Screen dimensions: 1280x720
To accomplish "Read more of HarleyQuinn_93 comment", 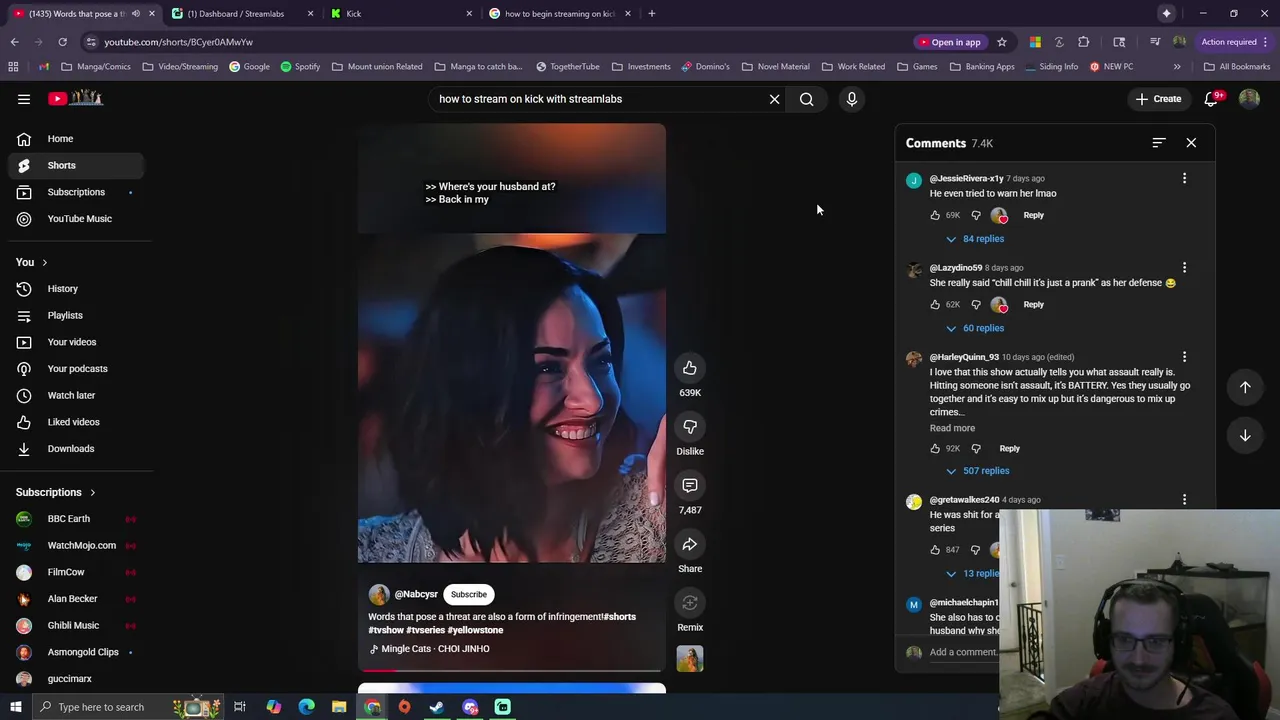I will pos(952,428).
